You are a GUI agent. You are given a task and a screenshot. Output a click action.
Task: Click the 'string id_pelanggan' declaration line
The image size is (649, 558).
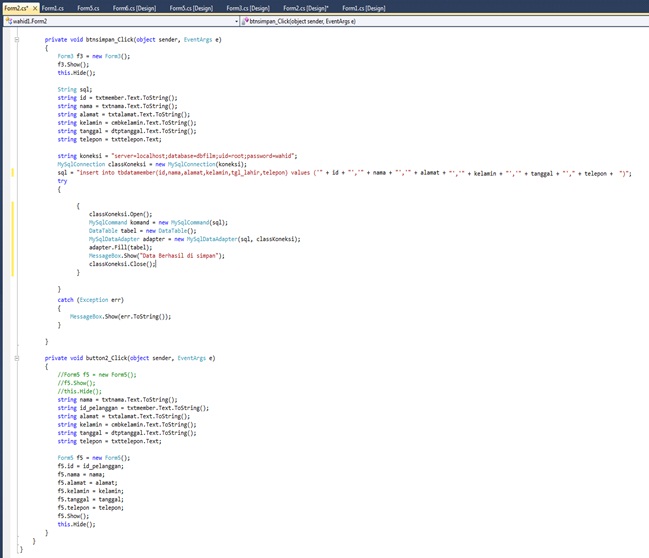[x=133, y=408]
